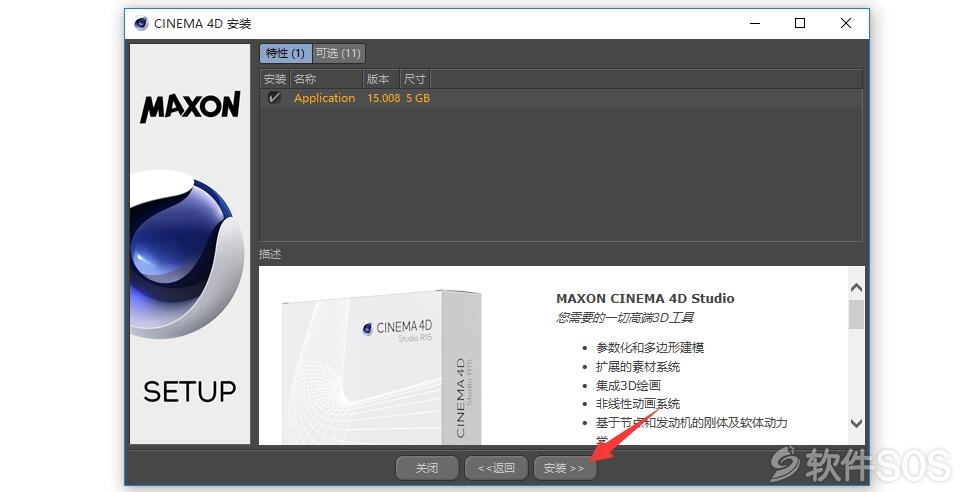
Task: Click the <<返回 button
Action: 497,468
